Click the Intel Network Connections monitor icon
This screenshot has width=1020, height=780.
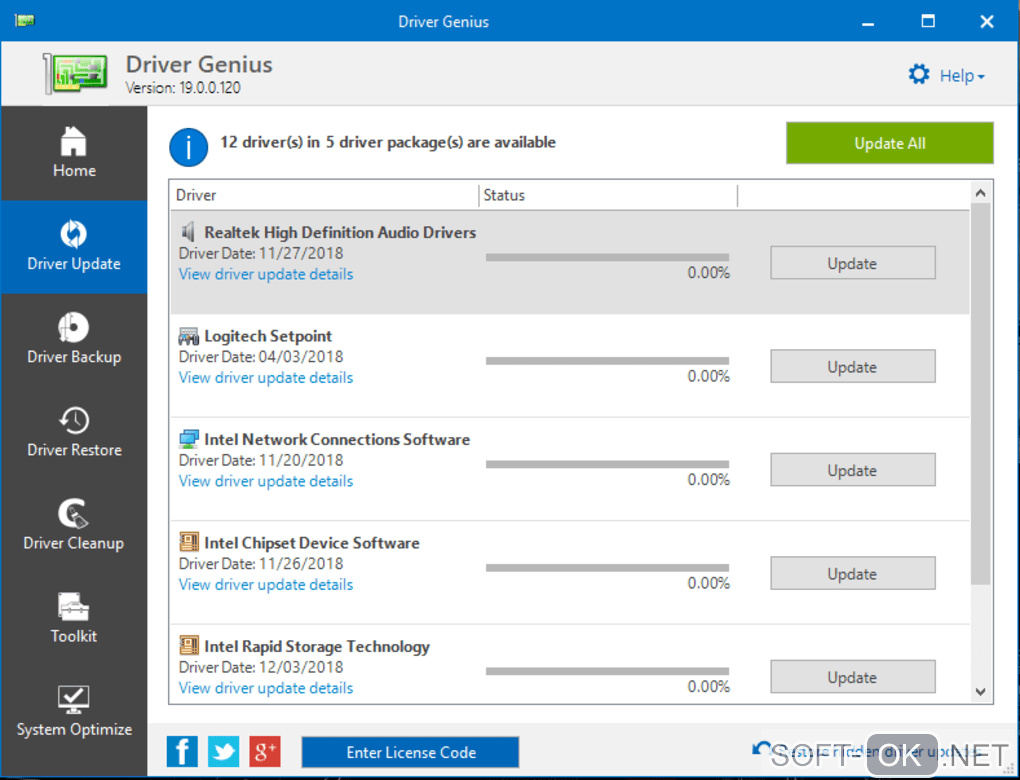189,439
